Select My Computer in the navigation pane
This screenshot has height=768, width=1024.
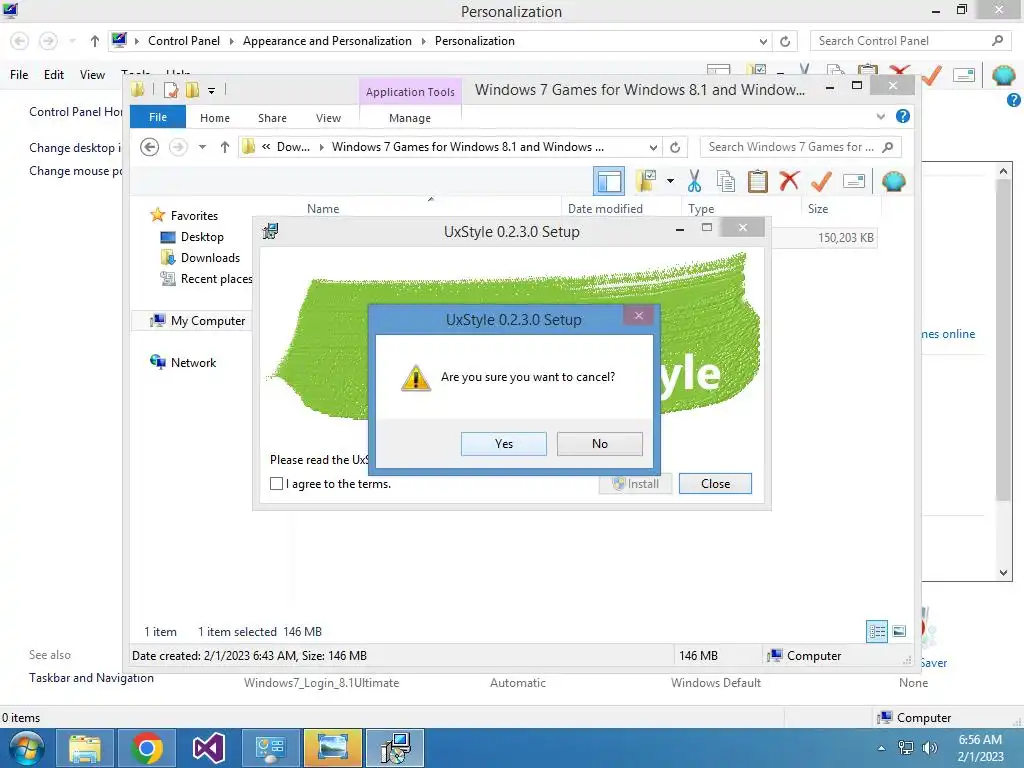tap(208, 321)
